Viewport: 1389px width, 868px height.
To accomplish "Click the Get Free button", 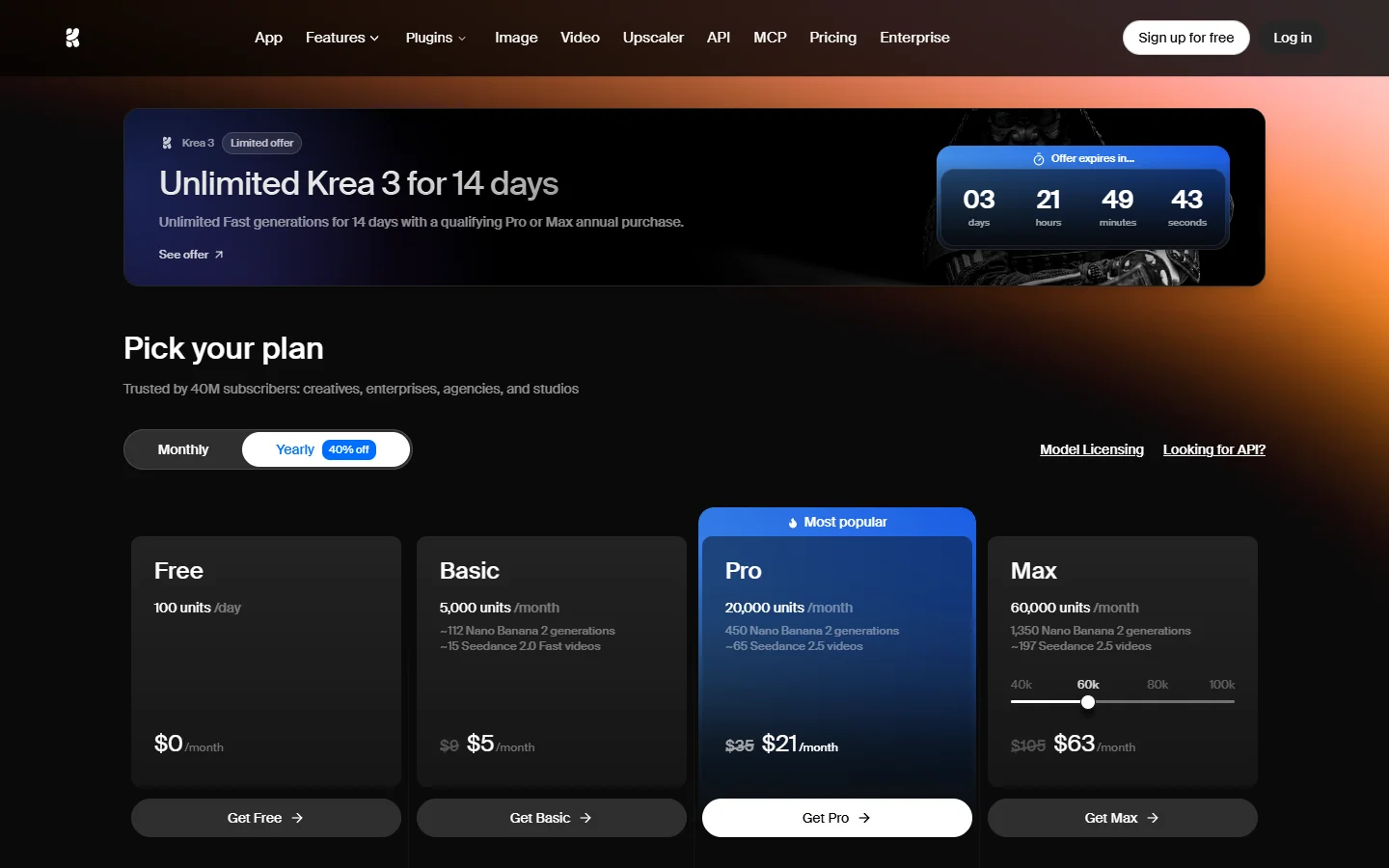I will [266, 818].
